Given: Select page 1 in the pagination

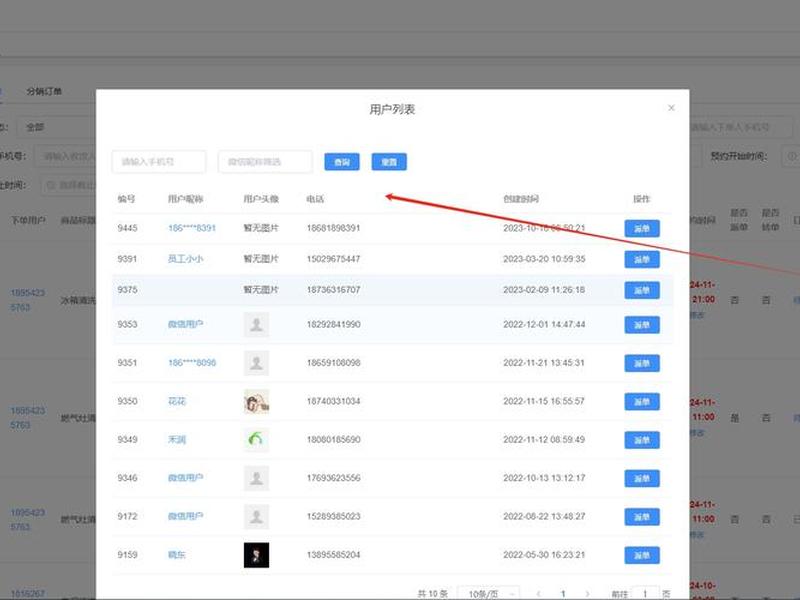Looking at the screenshot, I should 563,594.
